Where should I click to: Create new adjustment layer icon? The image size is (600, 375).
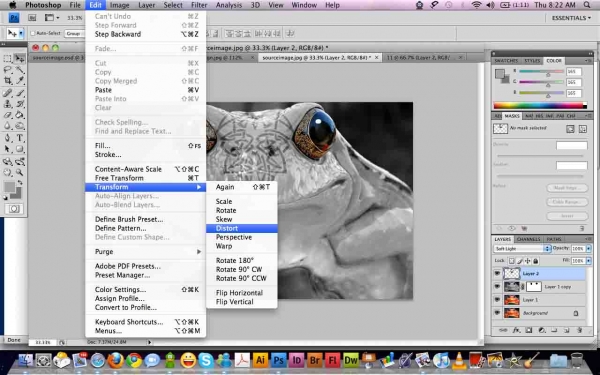click(542, 330)
